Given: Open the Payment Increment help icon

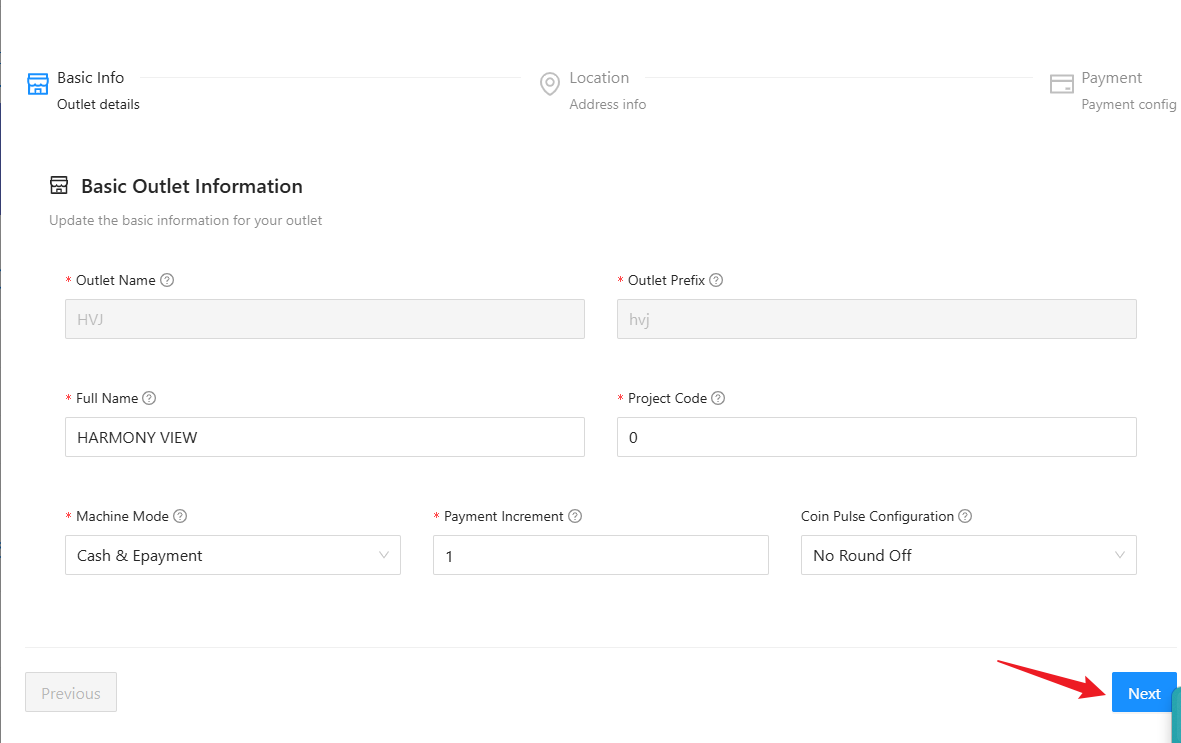Looking at the screenshot, I should (575, 516).
